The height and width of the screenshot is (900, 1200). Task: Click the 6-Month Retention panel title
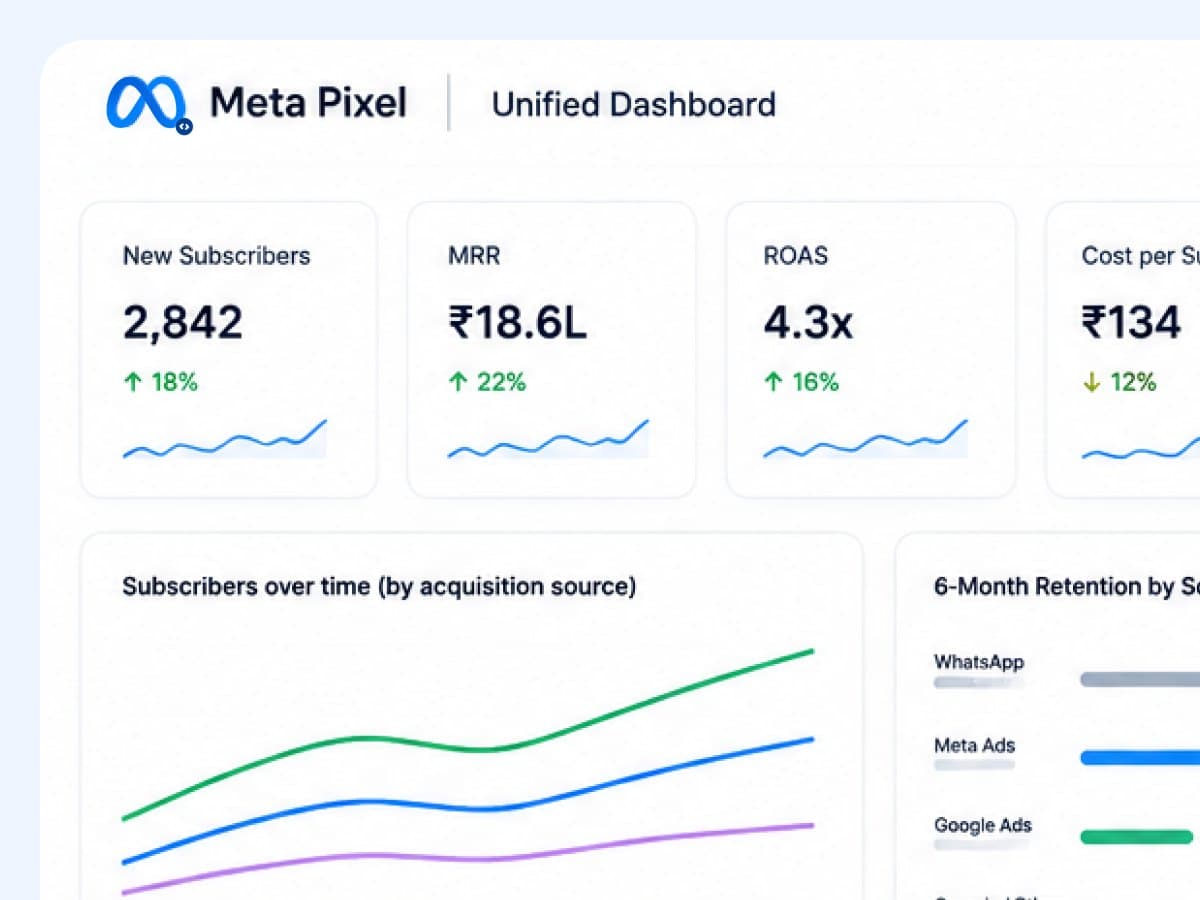point(1066,587)
